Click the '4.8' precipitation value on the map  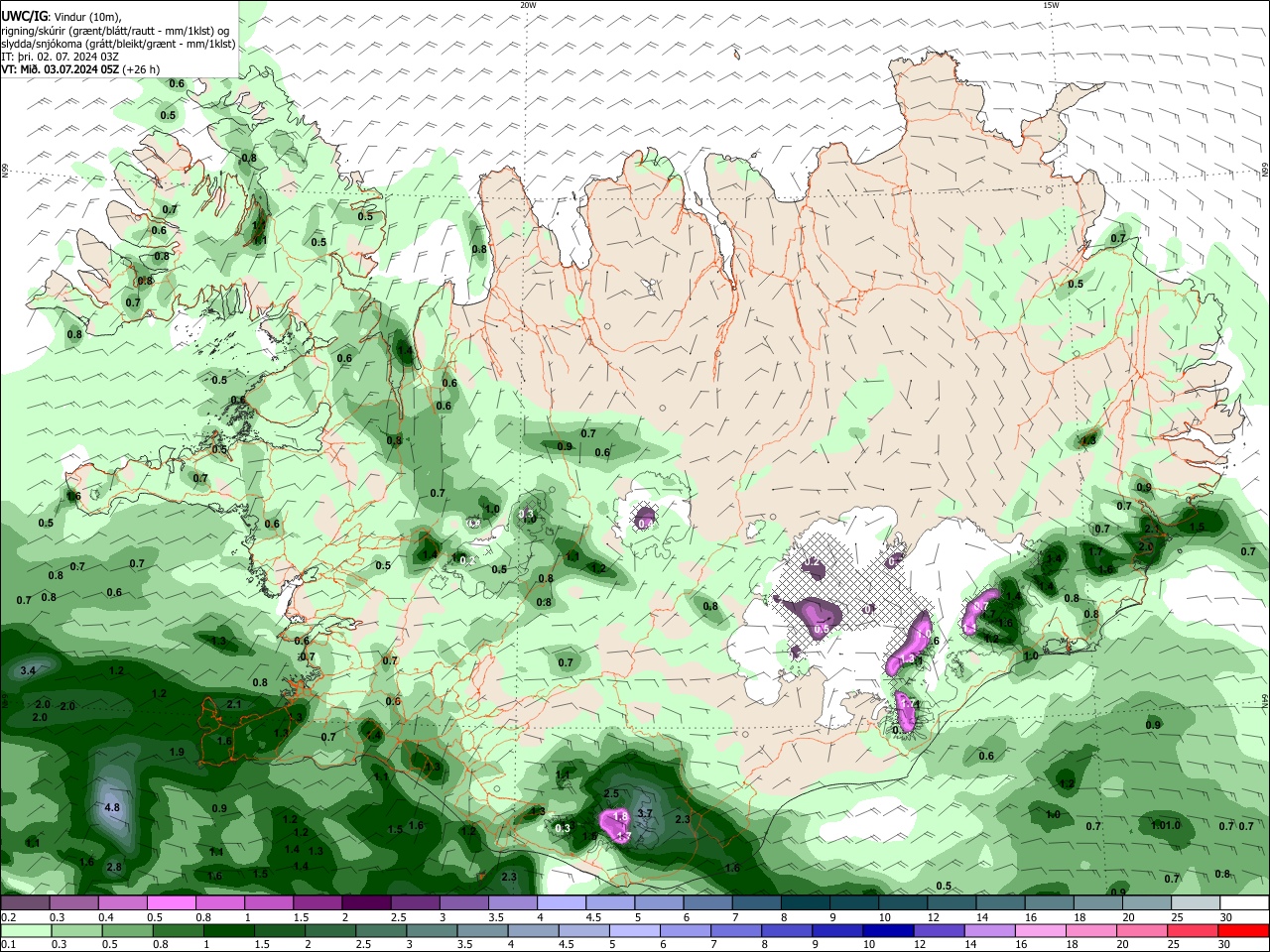click(112, 808)
